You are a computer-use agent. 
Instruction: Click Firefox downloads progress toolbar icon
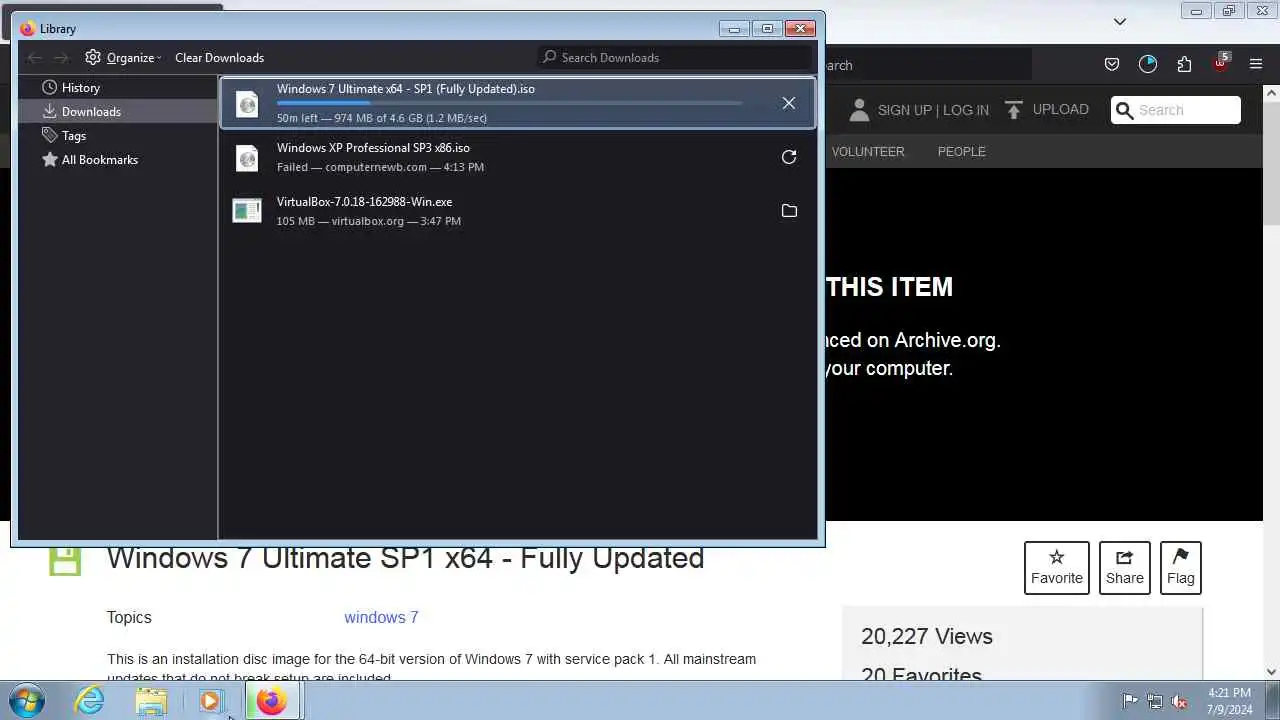[x=1148, y=65]
